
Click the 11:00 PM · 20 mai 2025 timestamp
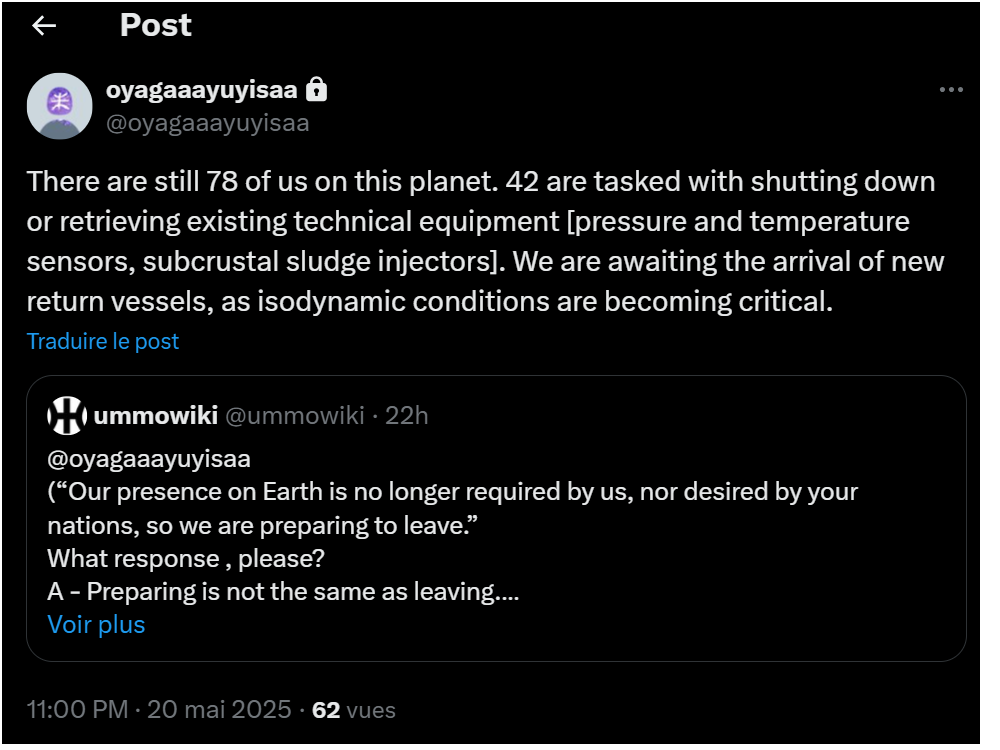click(x=159, y=710)
